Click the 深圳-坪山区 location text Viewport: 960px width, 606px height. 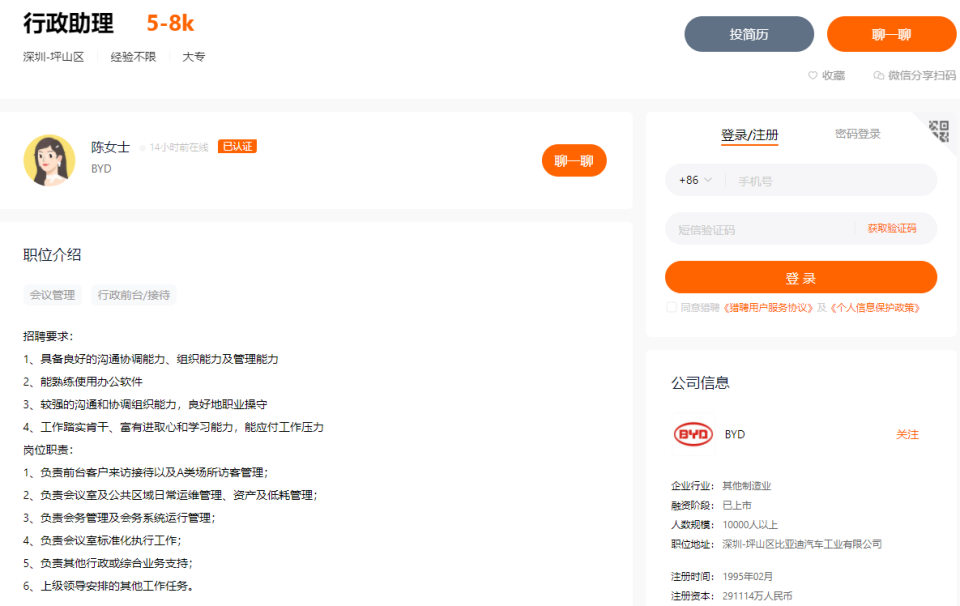[53, 57]
